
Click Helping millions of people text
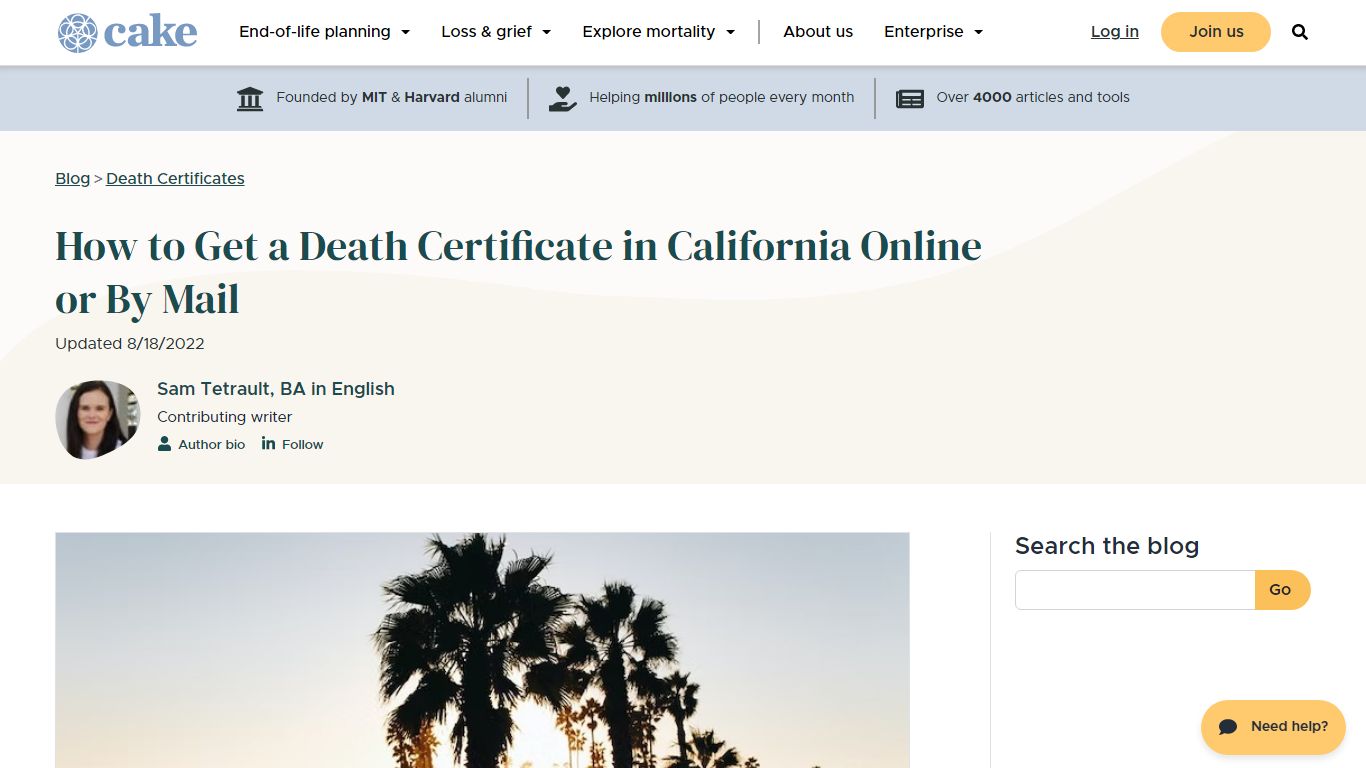pyautogui.click(x=722, y=98)
